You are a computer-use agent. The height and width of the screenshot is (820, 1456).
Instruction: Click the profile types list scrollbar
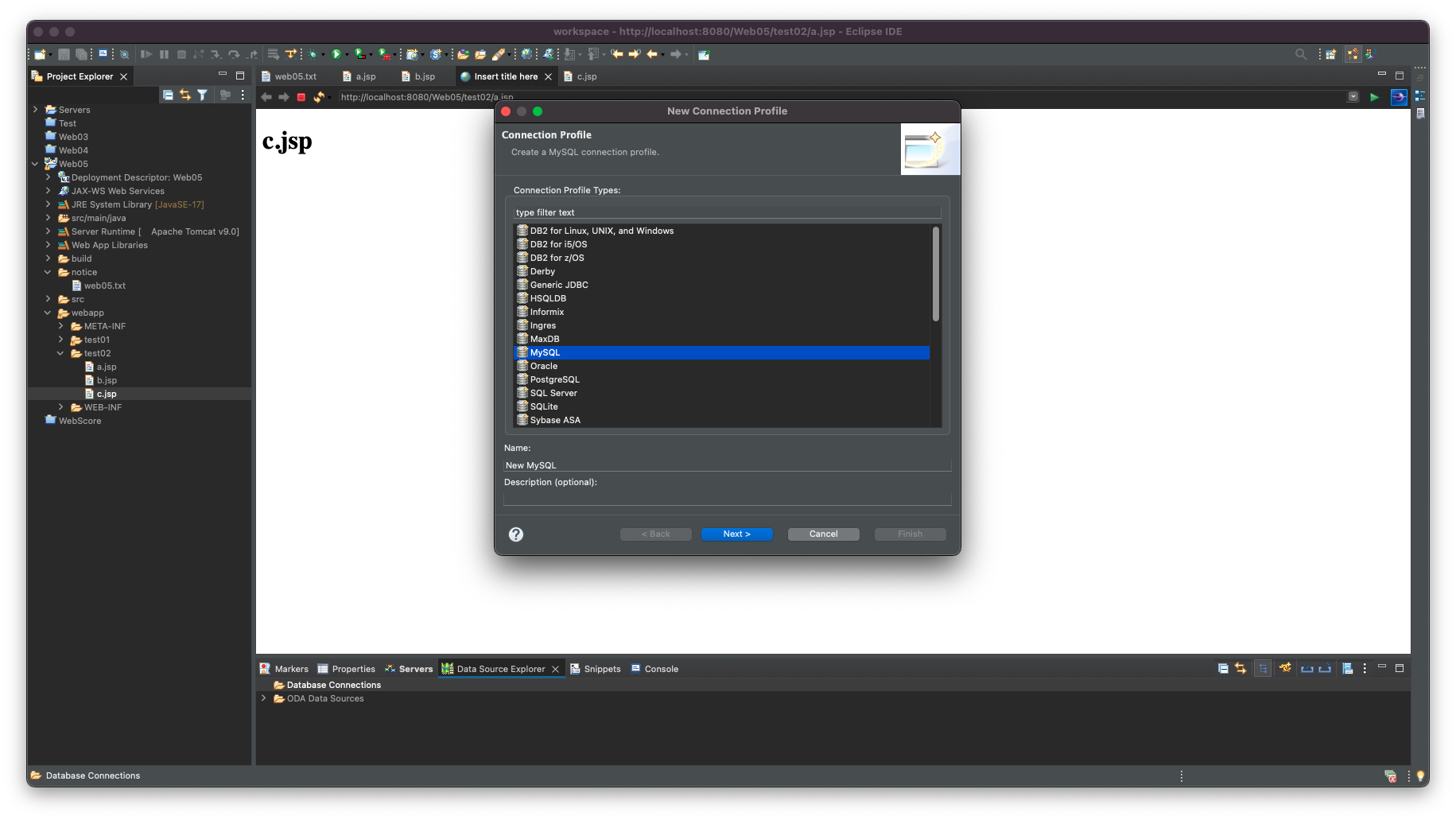pyautogui.click(x=936, y=274)
